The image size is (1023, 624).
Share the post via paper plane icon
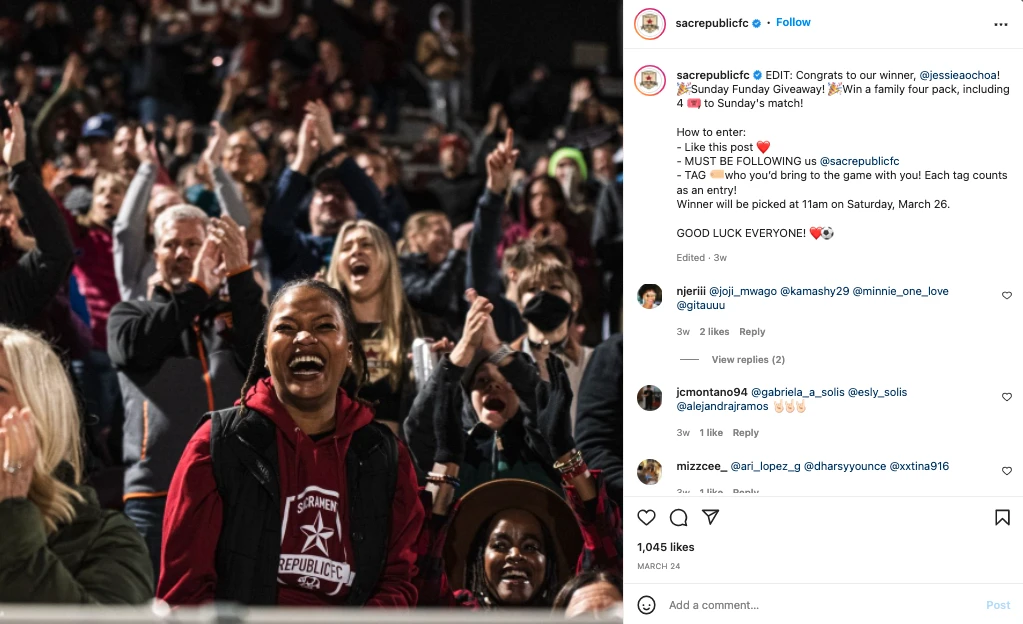click(x=710, y=517)
